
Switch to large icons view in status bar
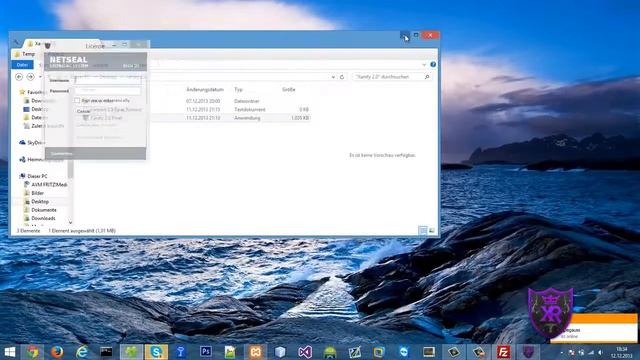(x=432, y=231)
